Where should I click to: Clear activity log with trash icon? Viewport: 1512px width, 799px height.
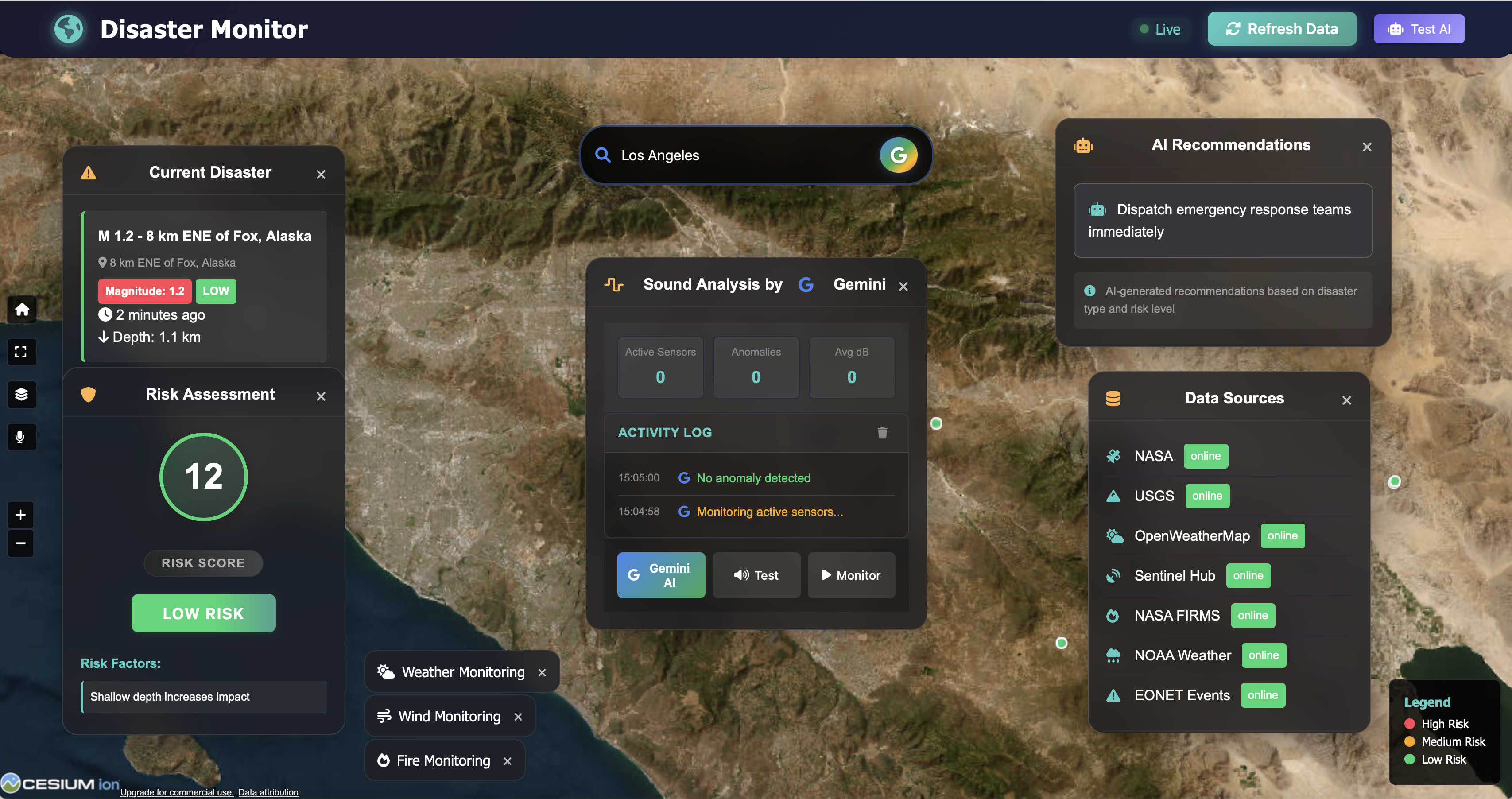click(x=882, y=433)
